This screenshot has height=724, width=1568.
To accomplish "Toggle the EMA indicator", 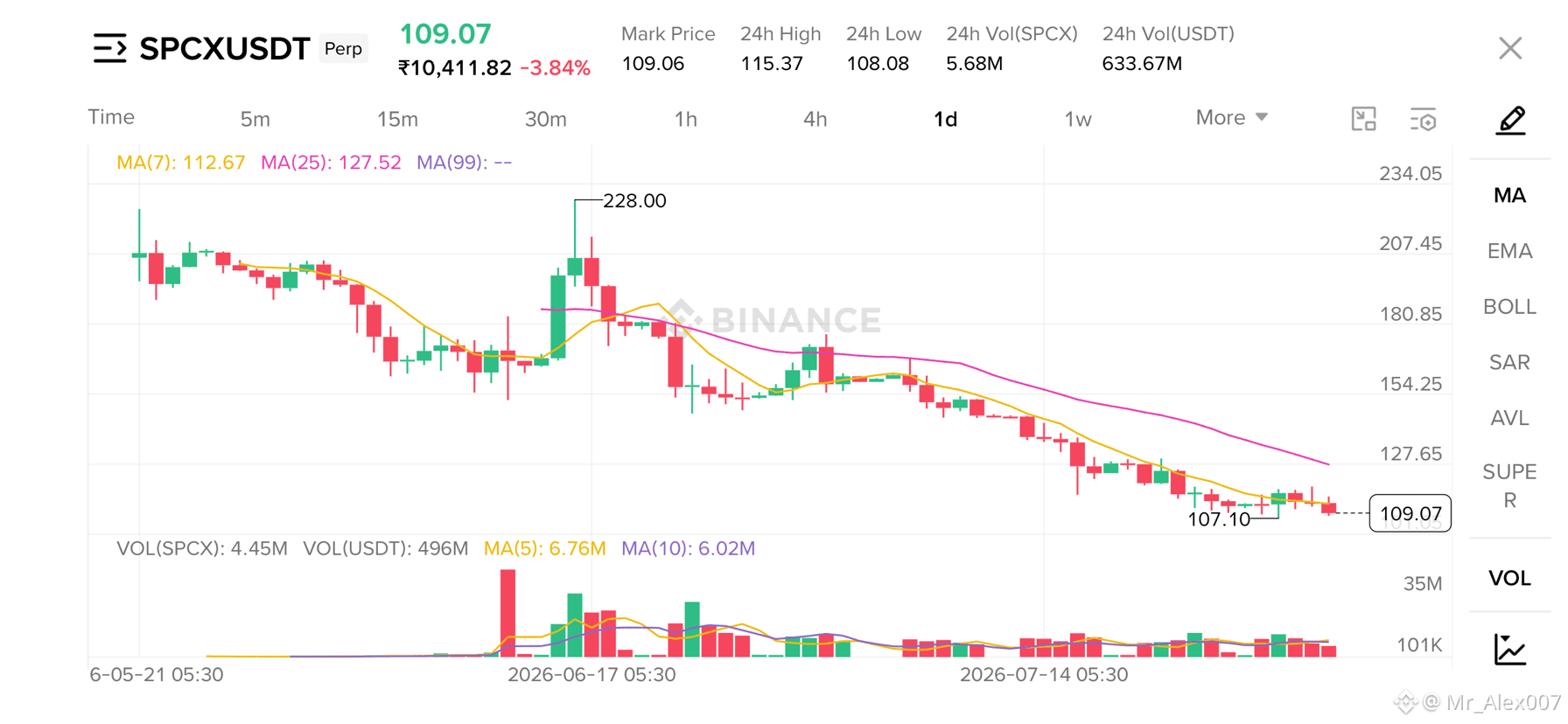I will [x=1509, y=251].
